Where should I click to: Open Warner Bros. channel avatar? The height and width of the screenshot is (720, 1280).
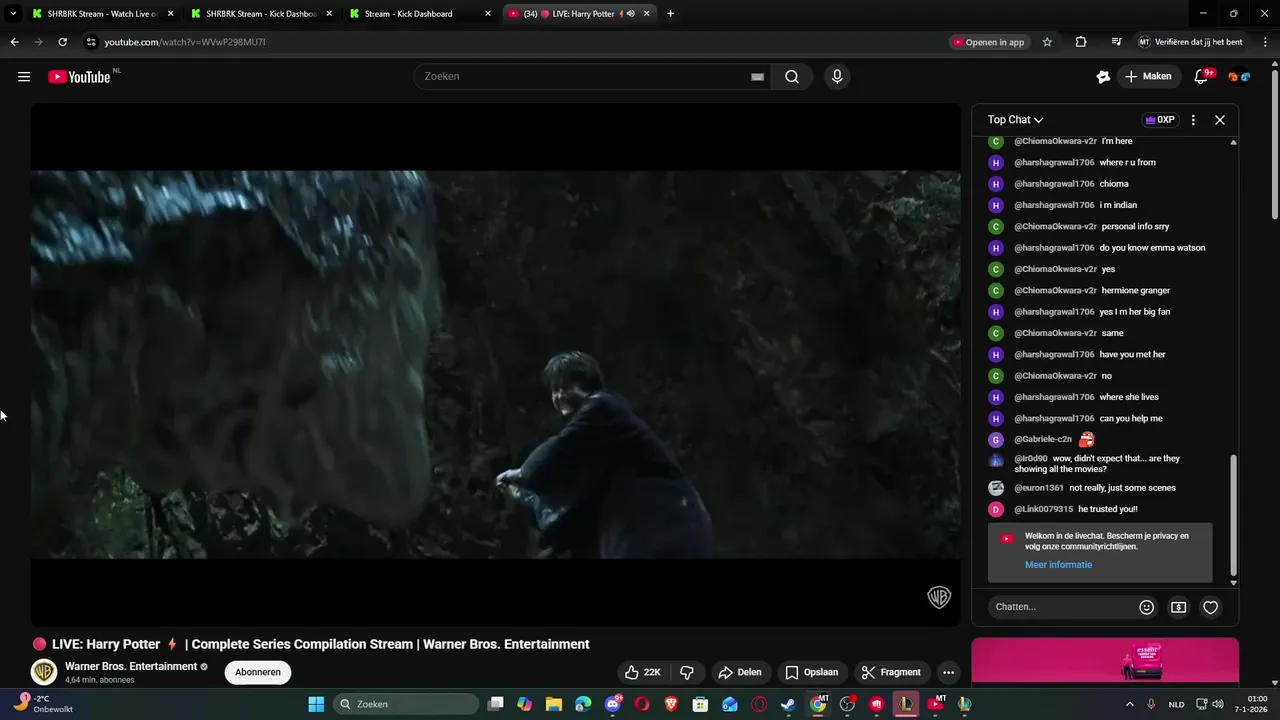(x=43, y=672)
